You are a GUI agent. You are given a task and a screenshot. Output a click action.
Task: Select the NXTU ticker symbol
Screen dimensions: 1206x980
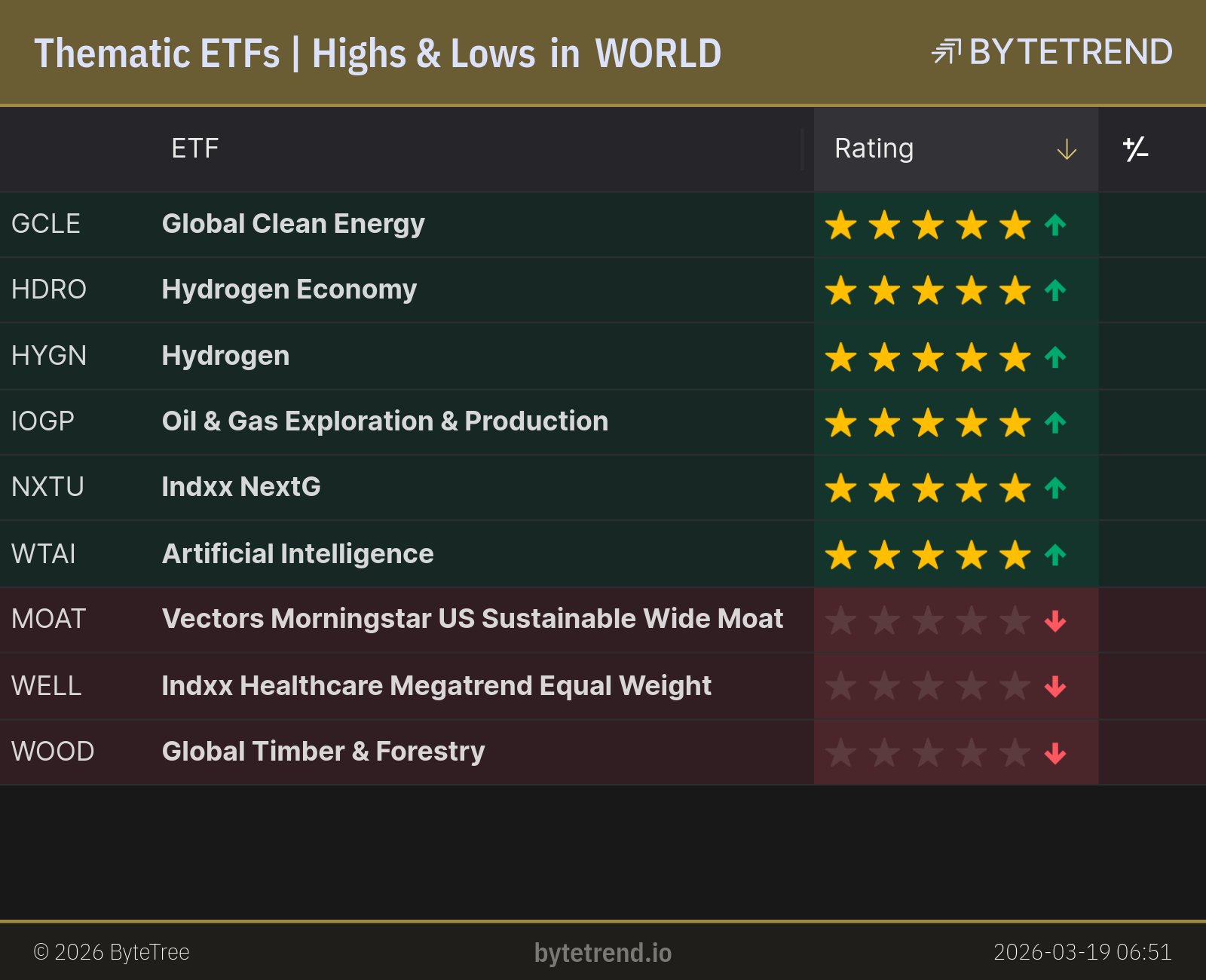[x=47, y=487]
